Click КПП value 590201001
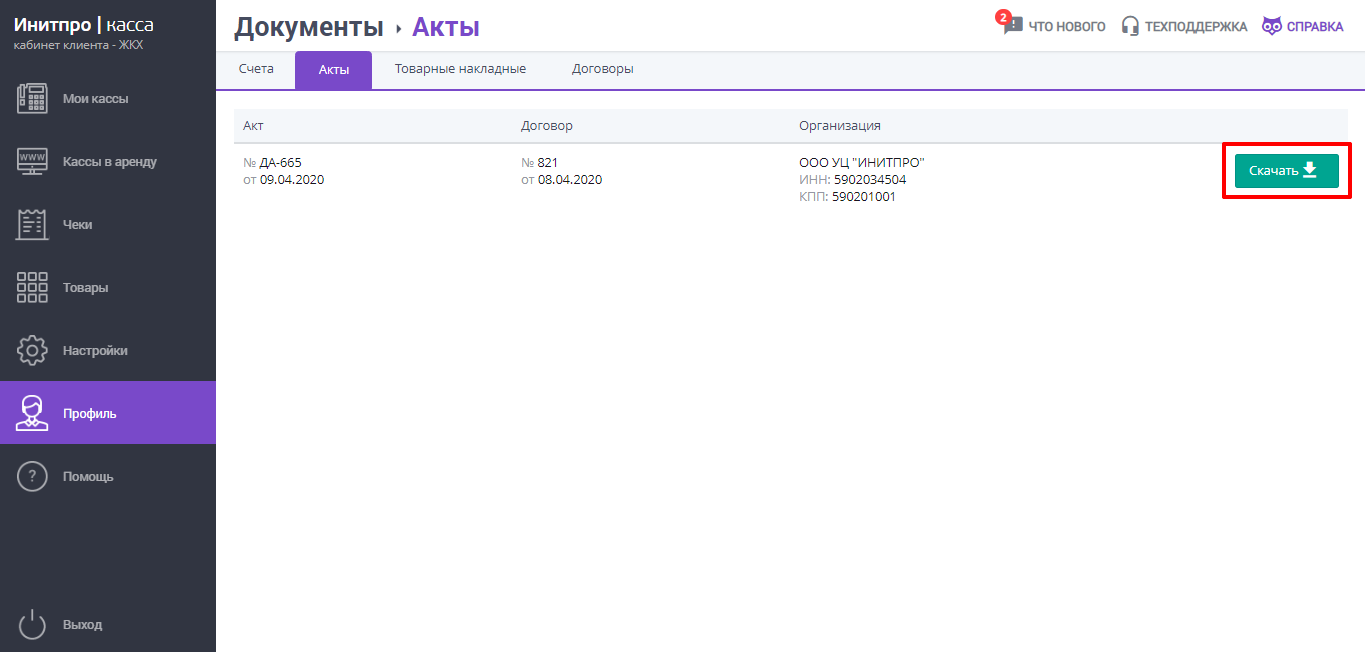This screenshot has height=652, width=1365. click(x=864, y=196)
